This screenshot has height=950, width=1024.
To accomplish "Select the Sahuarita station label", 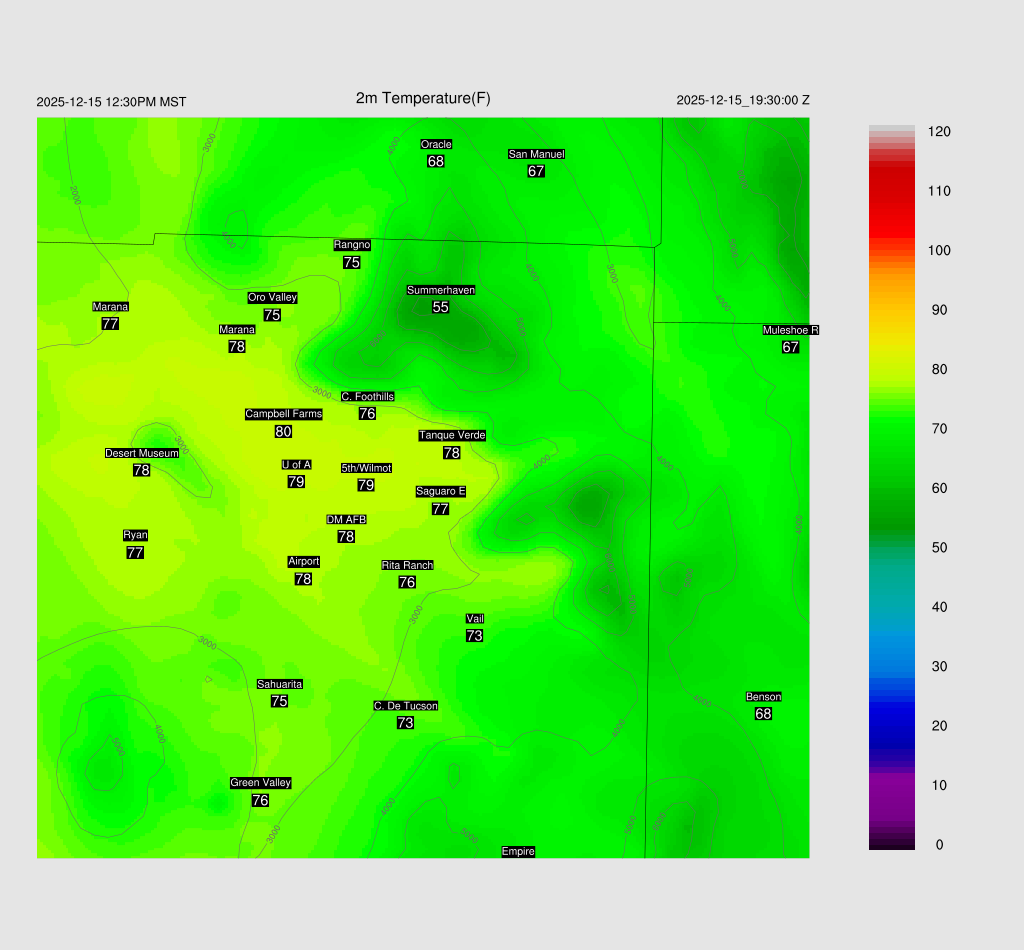I will click(x=279, y=684).
